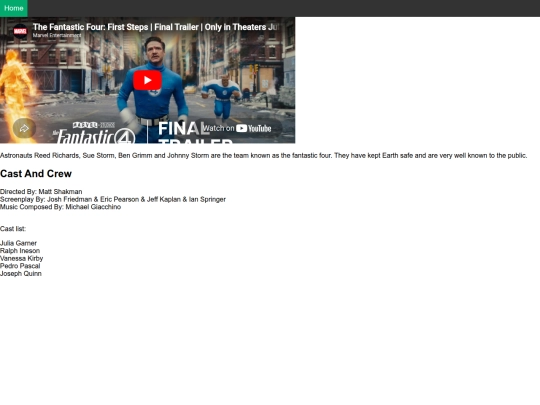Click the Cast list: label
This screenshot has width=540, height=405.
coord(13,229)
